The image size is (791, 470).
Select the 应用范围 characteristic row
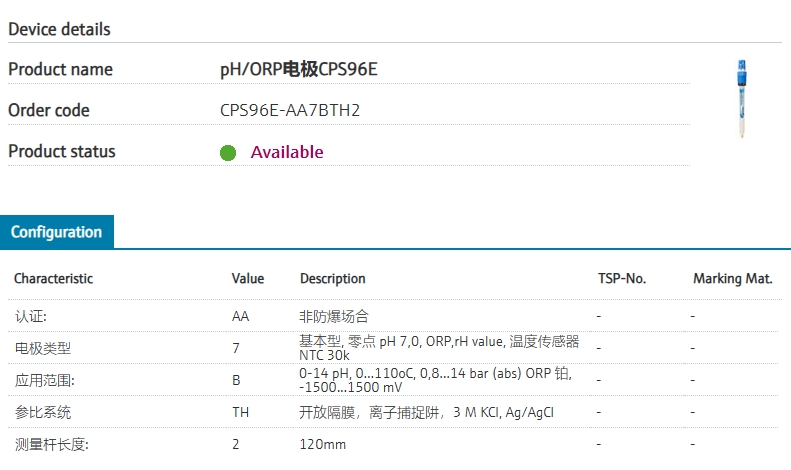coord(395,380)
